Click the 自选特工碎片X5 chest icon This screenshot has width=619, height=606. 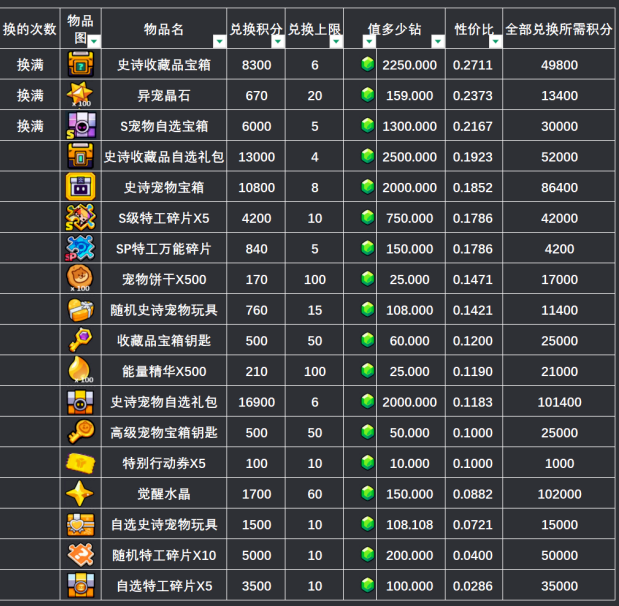point(81,585)
